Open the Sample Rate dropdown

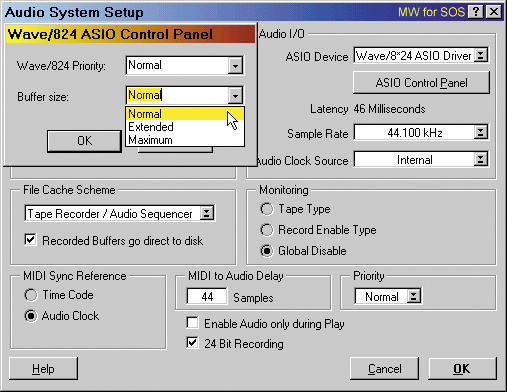pyautogui.click(x=480, y=133)
